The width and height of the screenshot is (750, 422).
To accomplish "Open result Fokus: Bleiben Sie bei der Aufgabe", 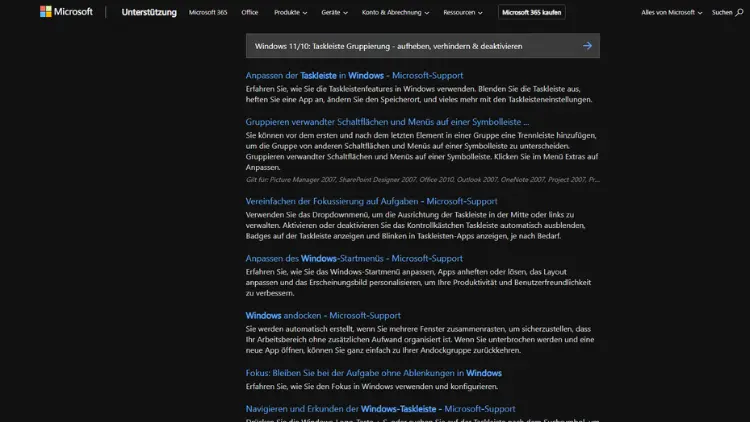I will pos(374,373).
